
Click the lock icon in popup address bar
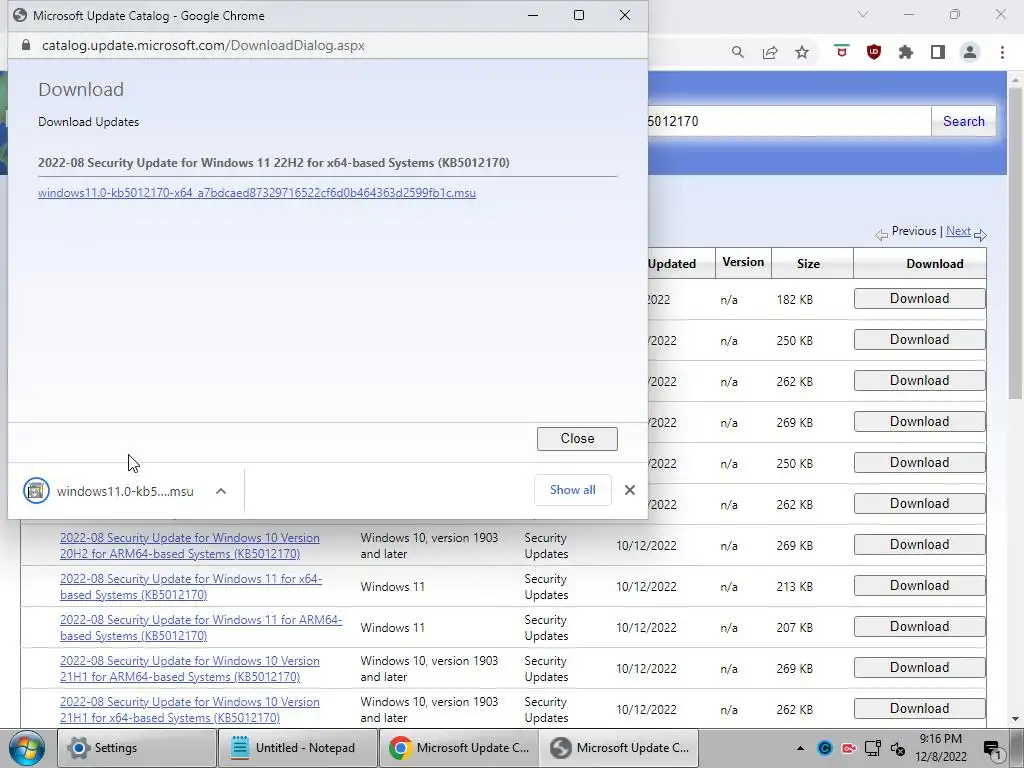(x=26, y=45)
